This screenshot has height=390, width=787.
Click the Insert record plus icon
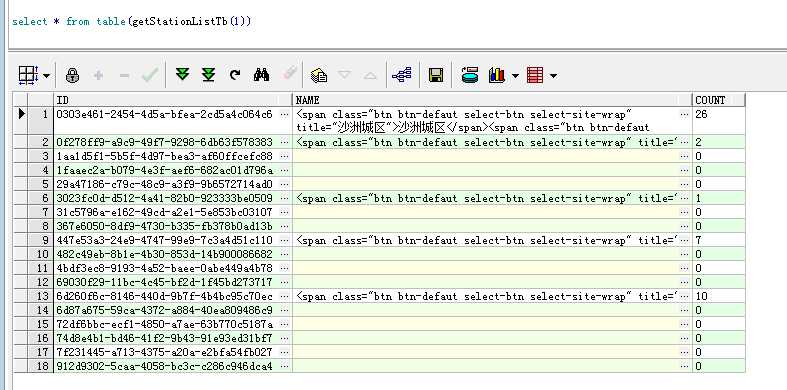click(98, 75)
